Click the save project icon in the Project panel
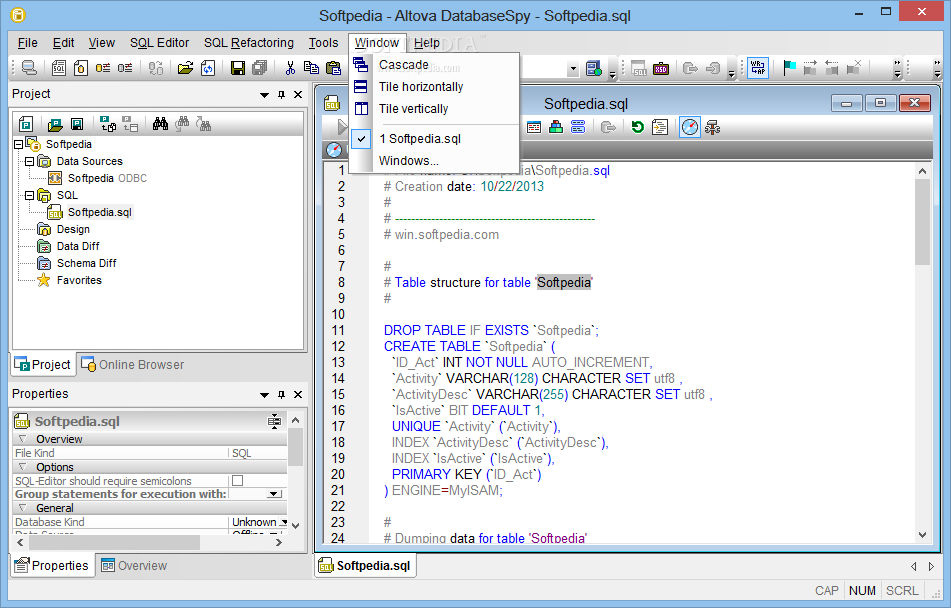This screenshot has width=951, height=608. [x=77, y=124]
